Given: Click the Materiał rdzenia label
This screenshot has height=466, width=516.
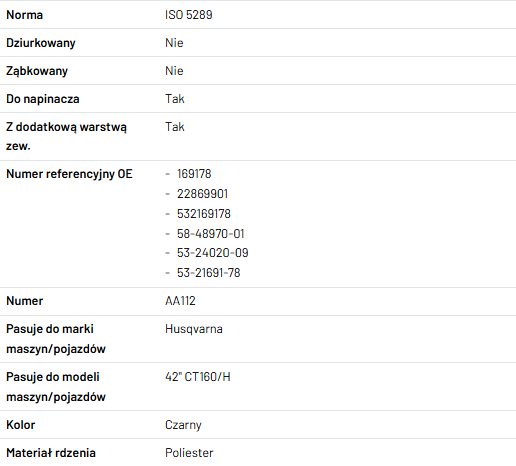Looking at the screenshot, I should (x=51, y=453).
